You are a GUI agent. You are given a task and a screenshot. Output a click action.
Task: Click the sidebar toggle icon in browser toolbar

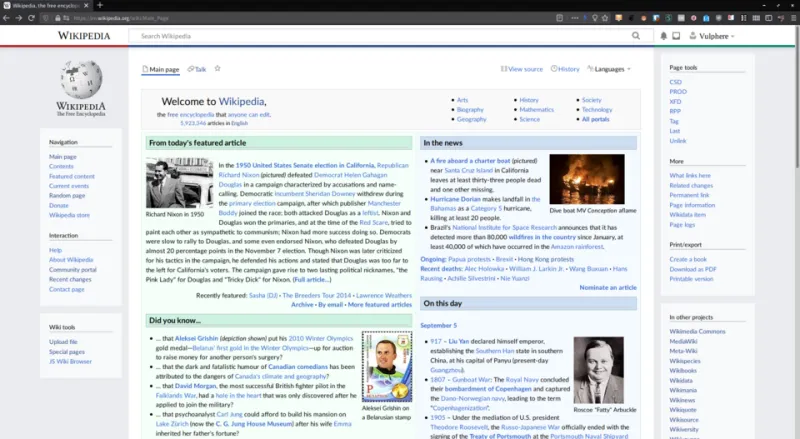(768, 18)
